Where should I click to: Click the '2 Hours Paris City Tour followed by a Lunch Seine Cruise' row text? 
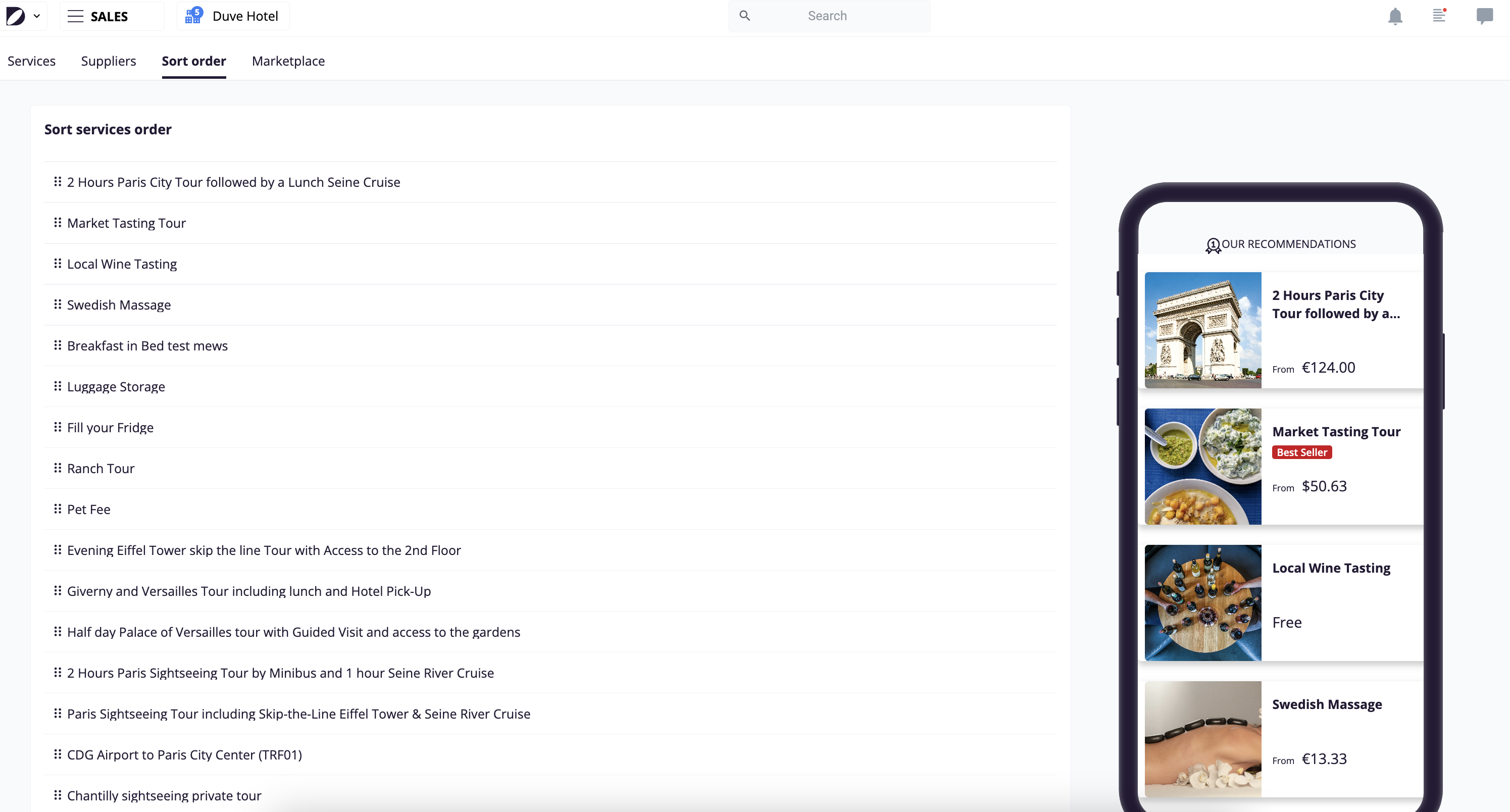tap(233, 182)
